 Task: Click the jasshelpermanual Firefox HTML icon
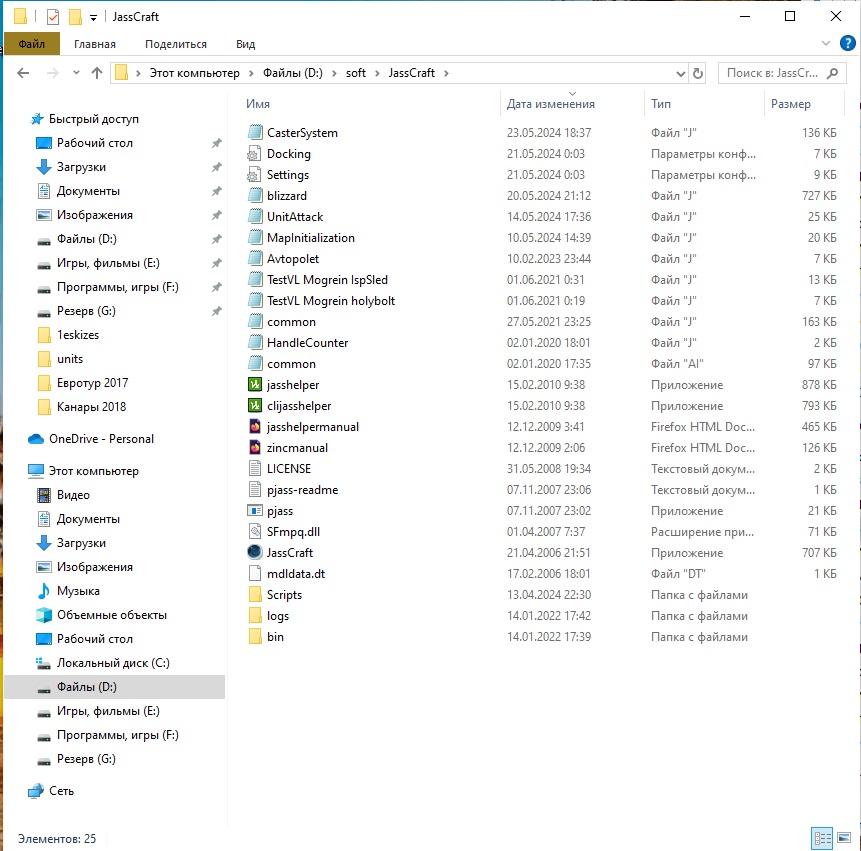(254, 426)
